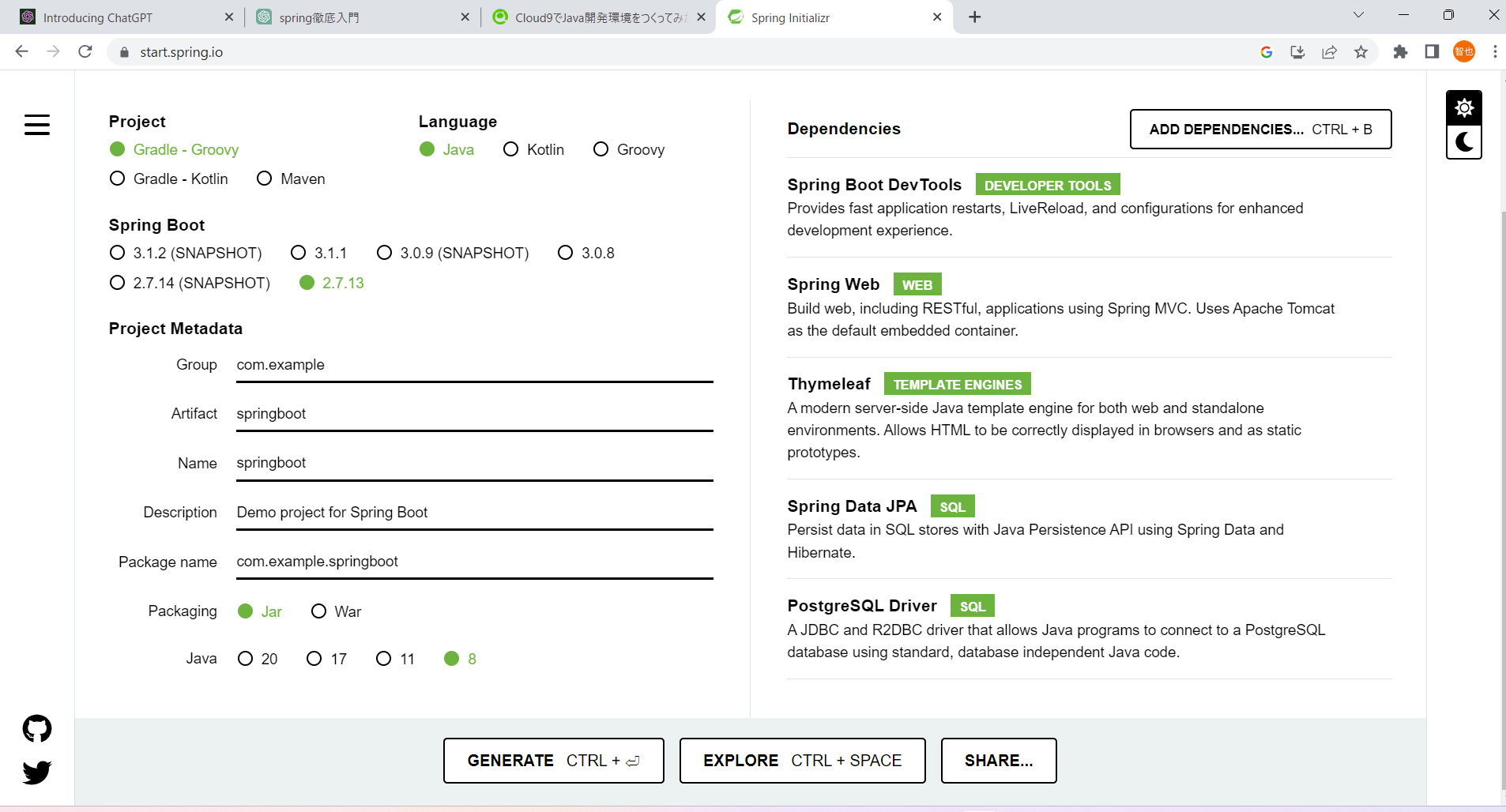Open the Chrome profile avatar
Image resolution: width=1506 pixels, height=812 pixels.
pos(1464,52)
